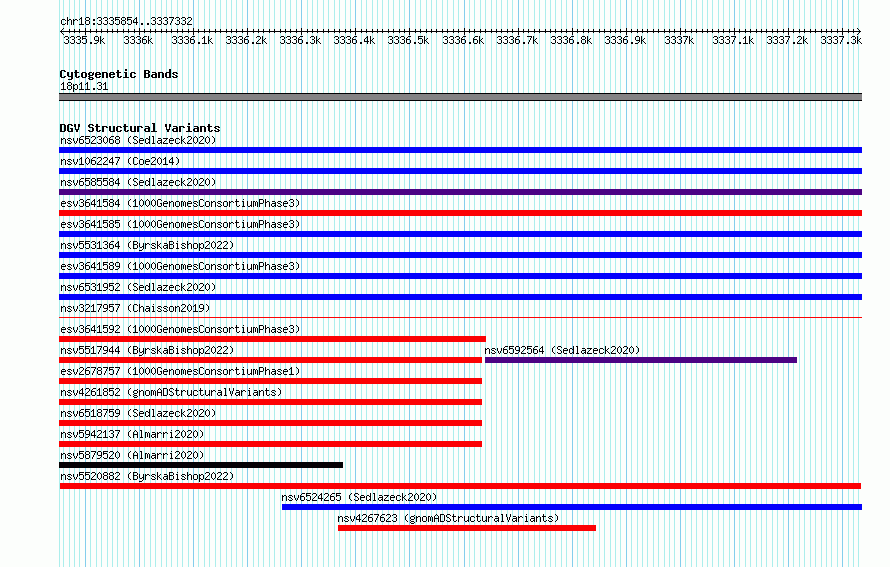Click the 3336k ruler tick label
The height and width of the screenshot is (567, 890).
coord(138,40)
